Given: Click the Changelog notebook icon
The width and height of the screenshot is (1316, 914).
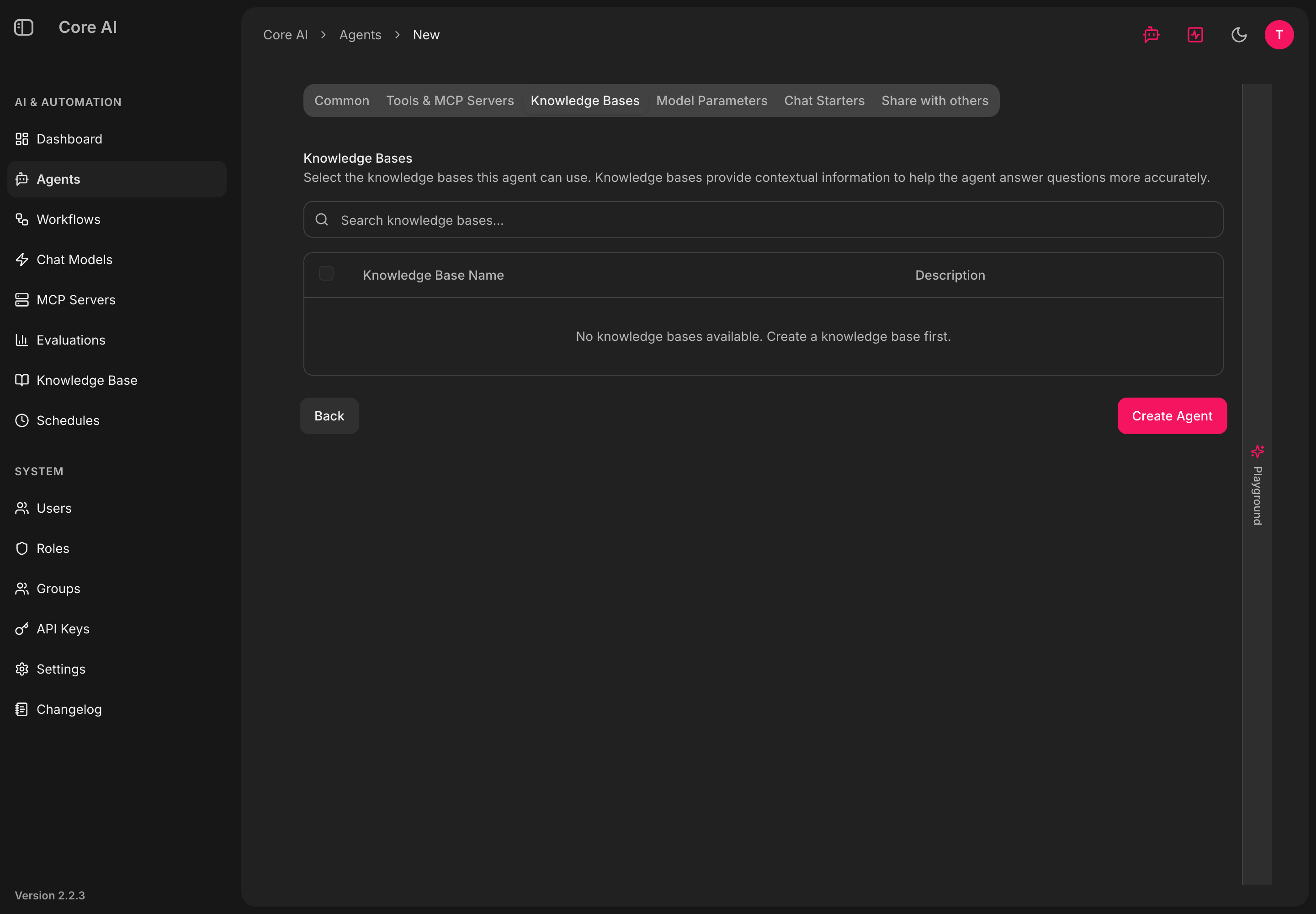Looking at the screenshot, I should [x=22, y=709].
